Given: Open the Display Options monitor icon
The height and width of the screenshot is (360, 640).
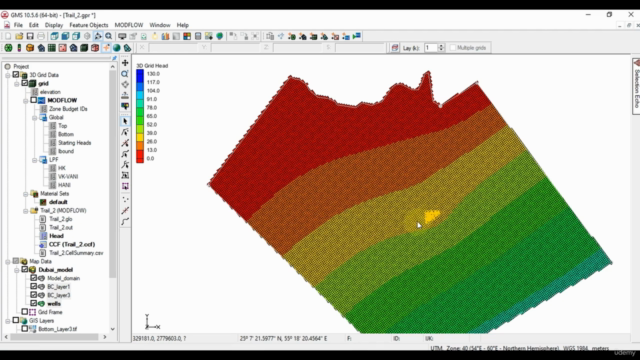Looking at the screenshot, I should pos(122,36).
